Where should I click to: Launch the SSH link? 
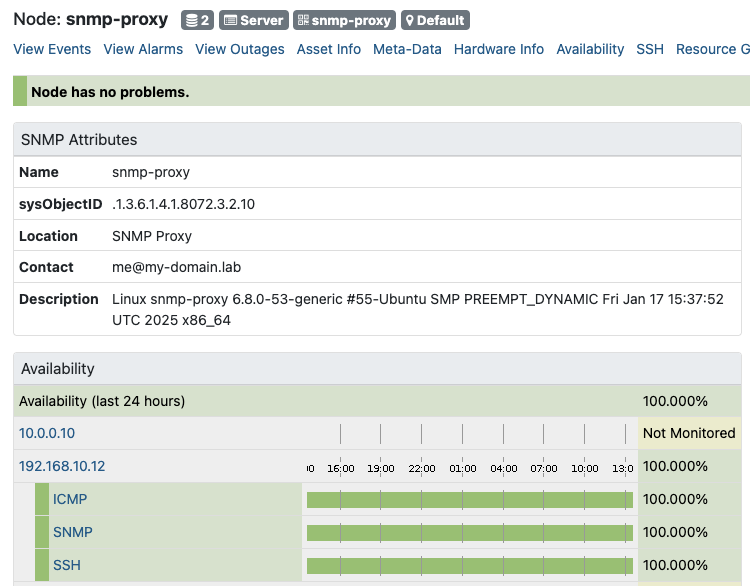(x=650, y=49)
